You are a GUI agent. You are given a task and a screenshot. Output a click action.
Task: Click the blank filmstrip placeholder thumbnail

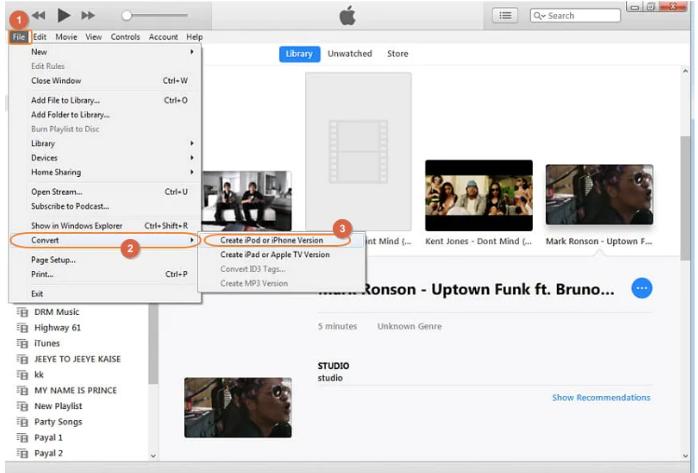click(x=358, y=151)
